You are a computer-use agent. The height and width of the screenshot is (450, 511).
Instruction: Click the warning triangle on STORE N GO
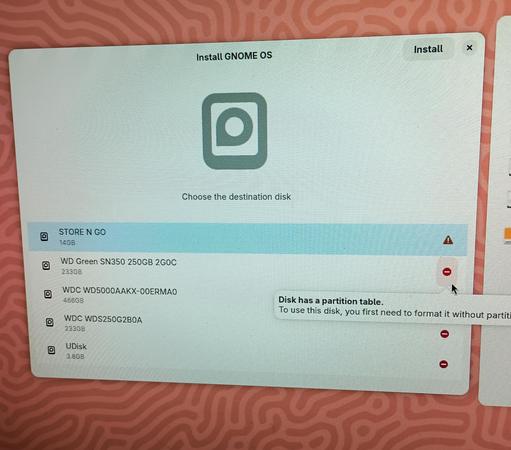pos(448,240)
